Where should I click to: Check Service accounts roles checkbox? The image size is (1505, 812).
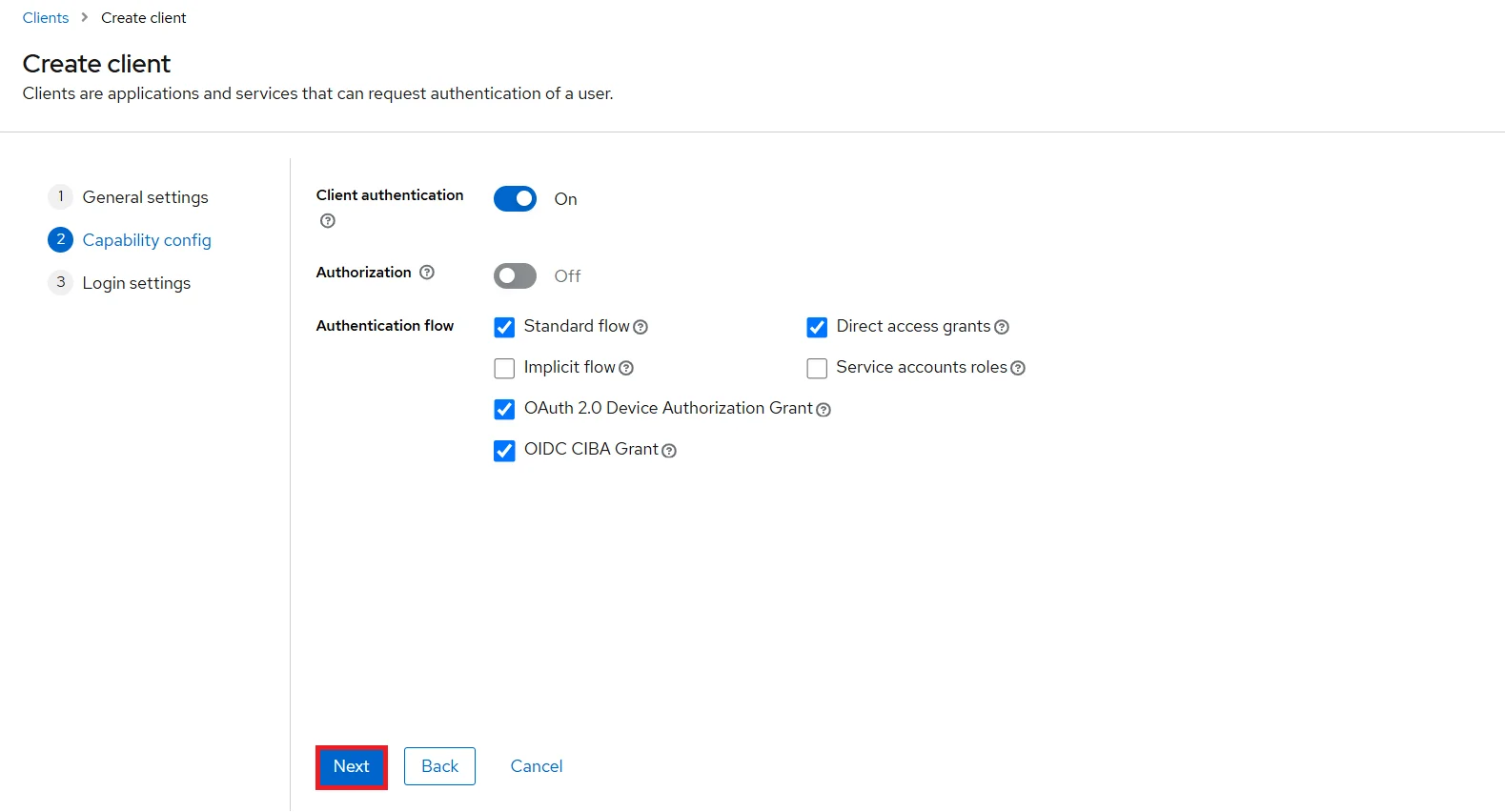coord(817,368)
